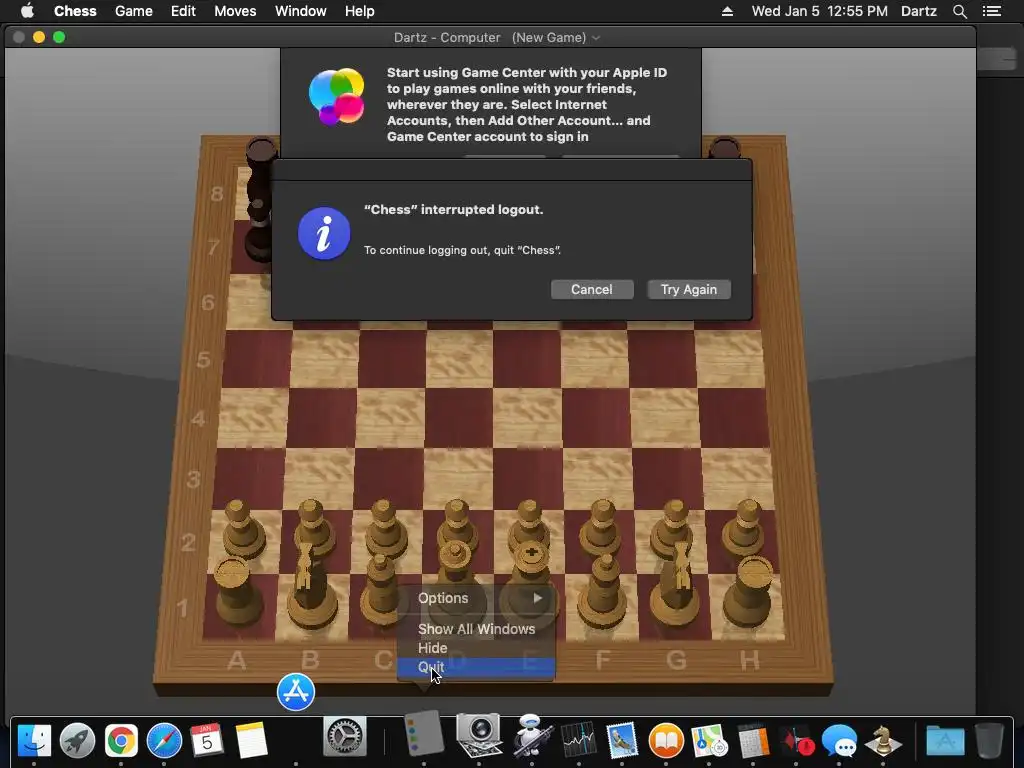Viewport: 1024px width, 768px height.
Task: Open the Window menu
Action: click(300, 11)
